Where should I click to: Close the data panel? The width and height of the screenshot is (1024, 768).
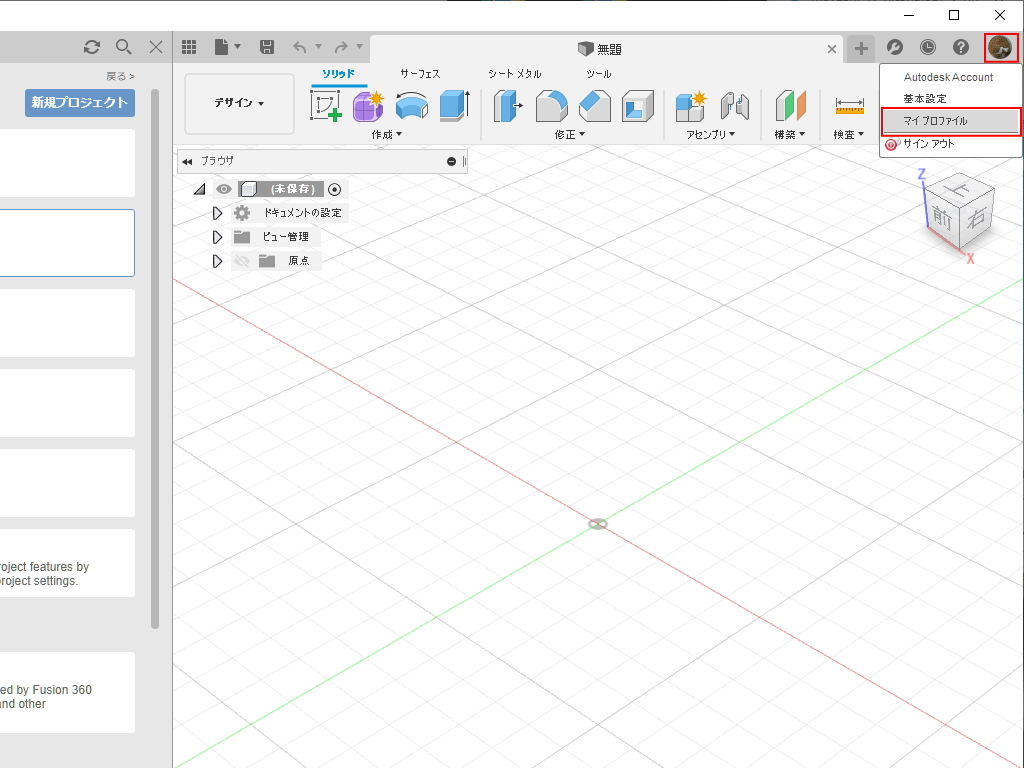(x=156, y=47)
